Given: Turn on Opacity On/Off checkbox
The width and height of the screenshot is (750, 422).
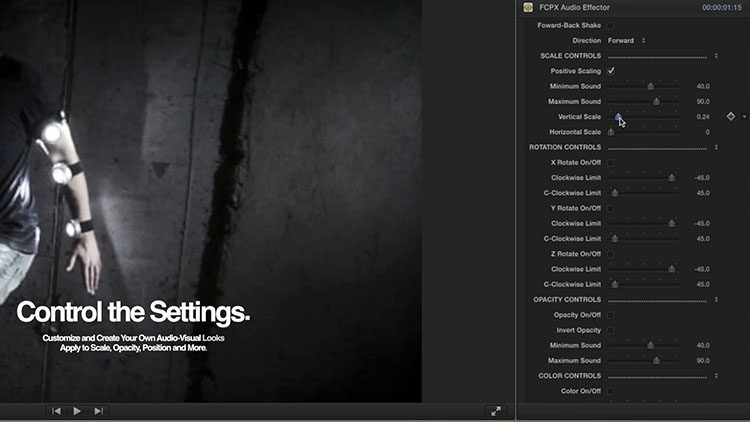Looking at the screenshot, I should point(611,315).
